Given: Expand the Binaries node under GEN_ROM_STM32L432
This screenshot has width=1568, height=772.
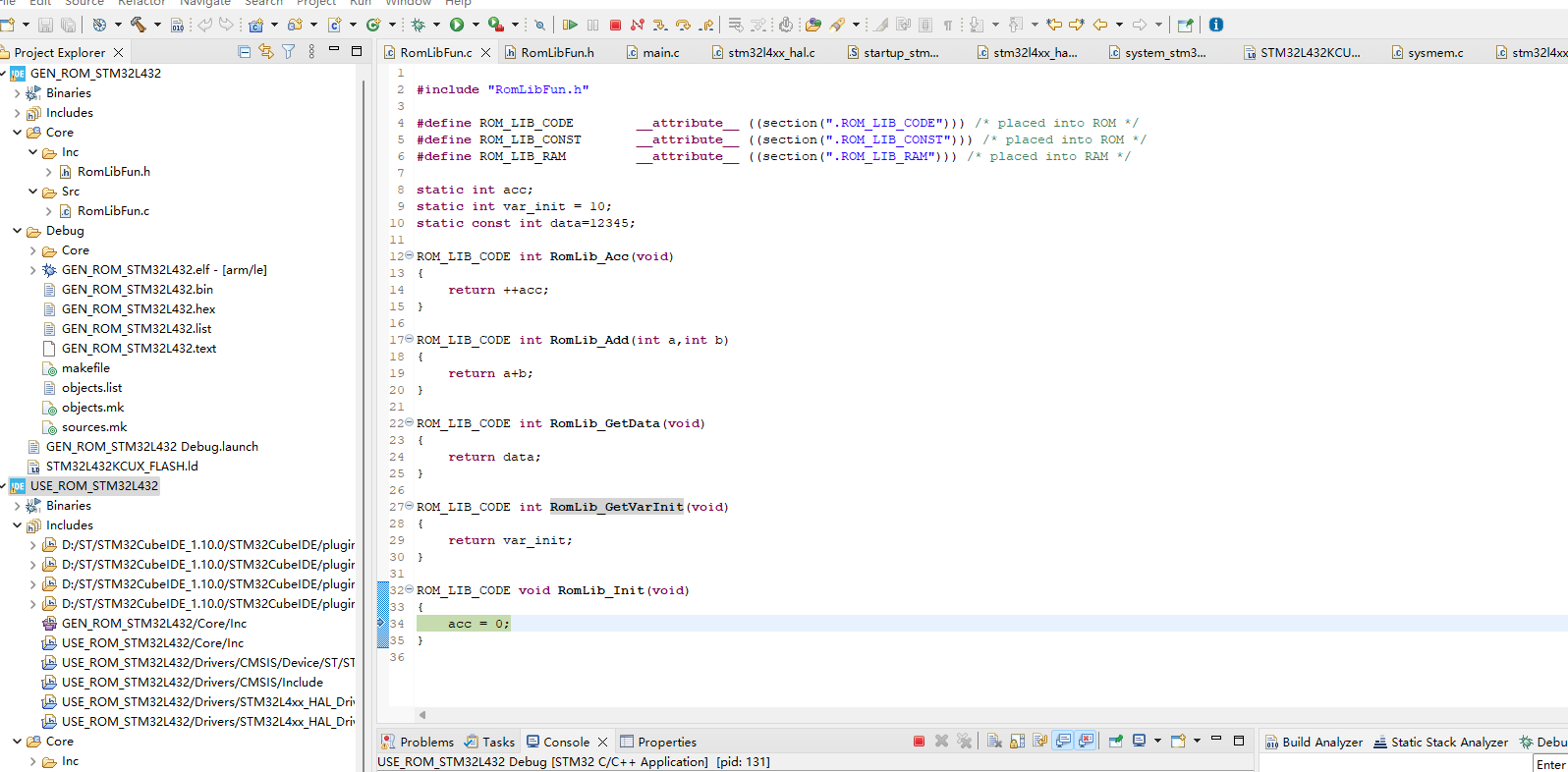Looking at the screenshot, I should tap(17, 93).
